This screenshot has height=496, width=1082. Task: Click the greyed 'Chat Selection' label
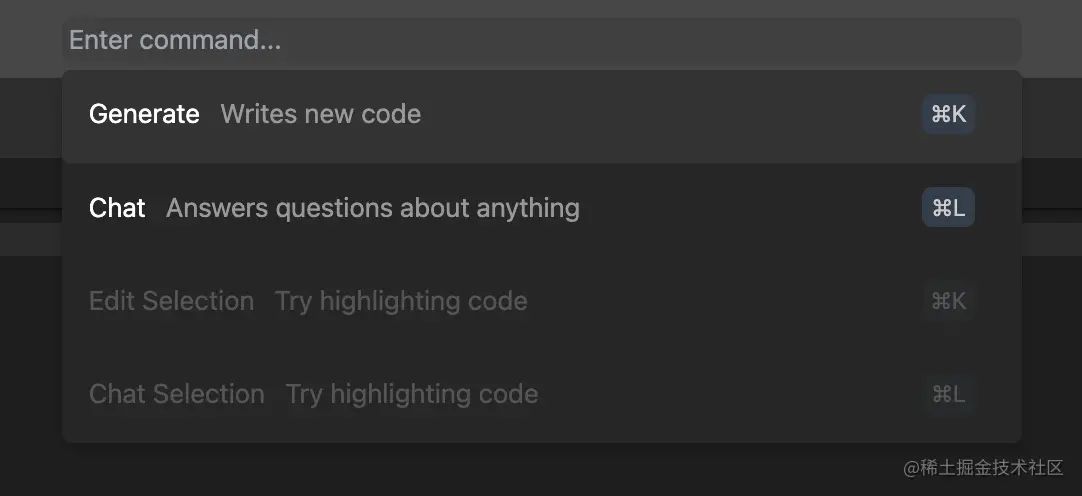coord(177,395)
